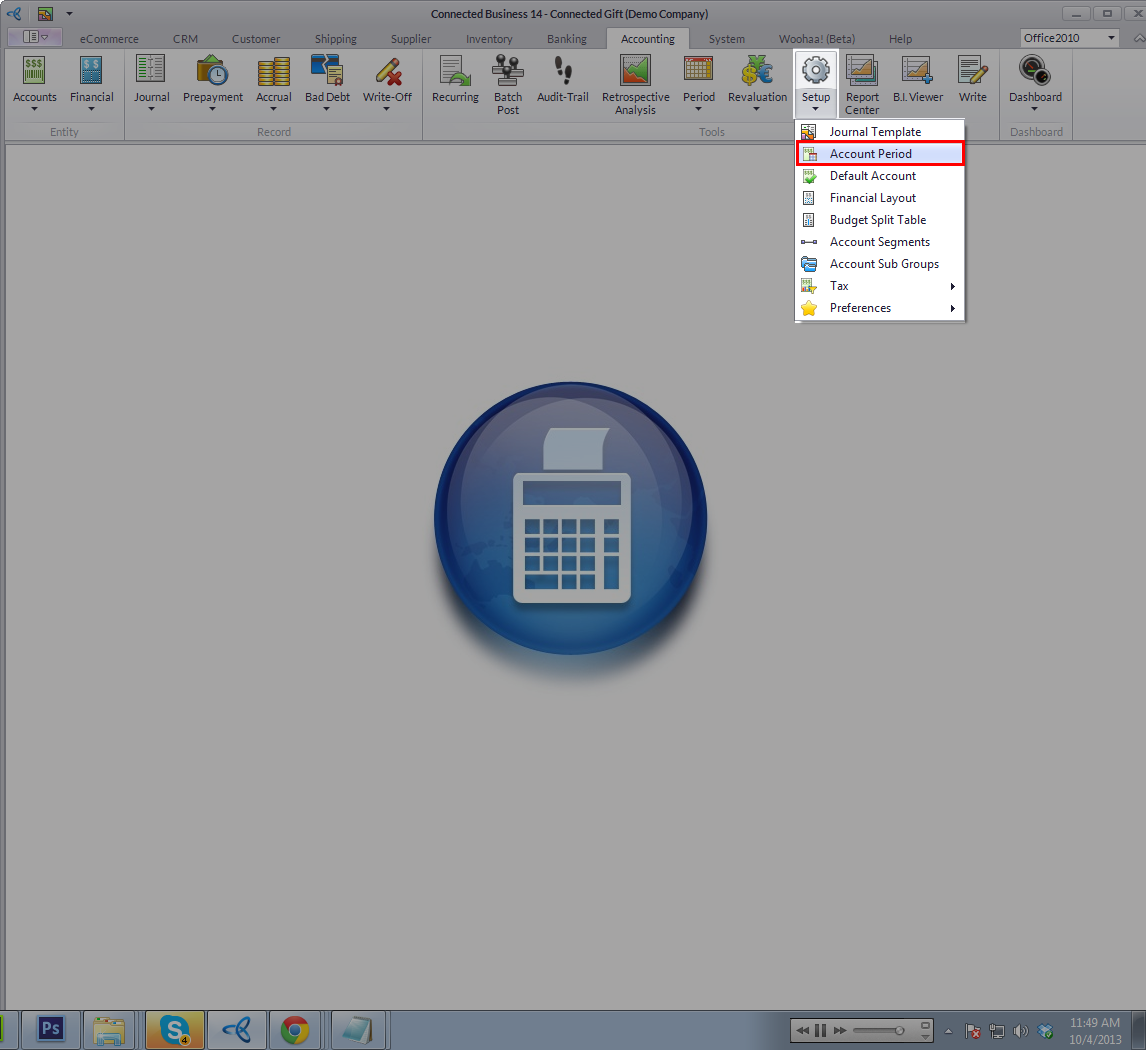Click the Batch Post icon
The image size is (1146, 1050).
[508, 84]
